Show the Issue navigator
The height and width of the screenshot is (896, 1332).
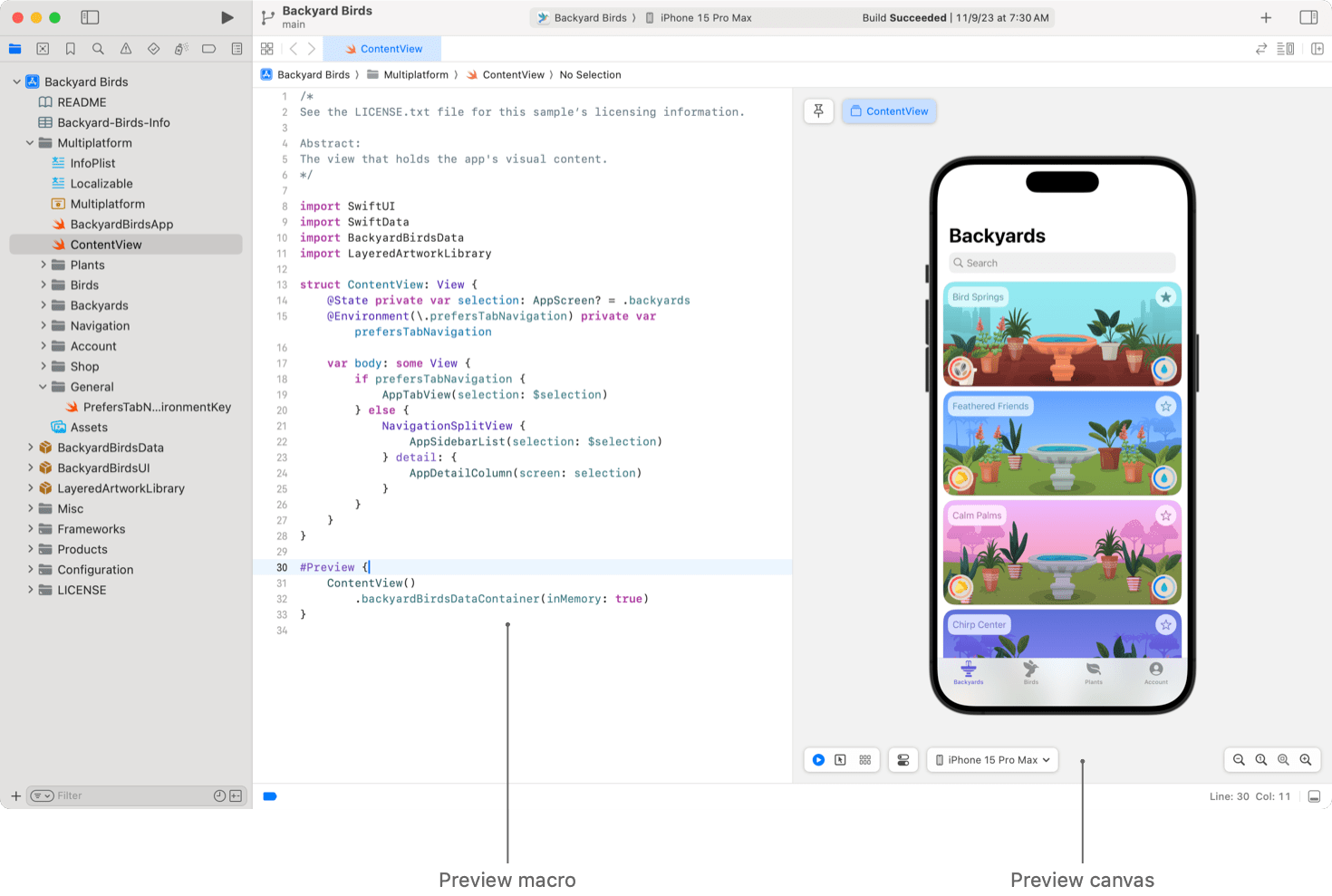tap(125, 48)
